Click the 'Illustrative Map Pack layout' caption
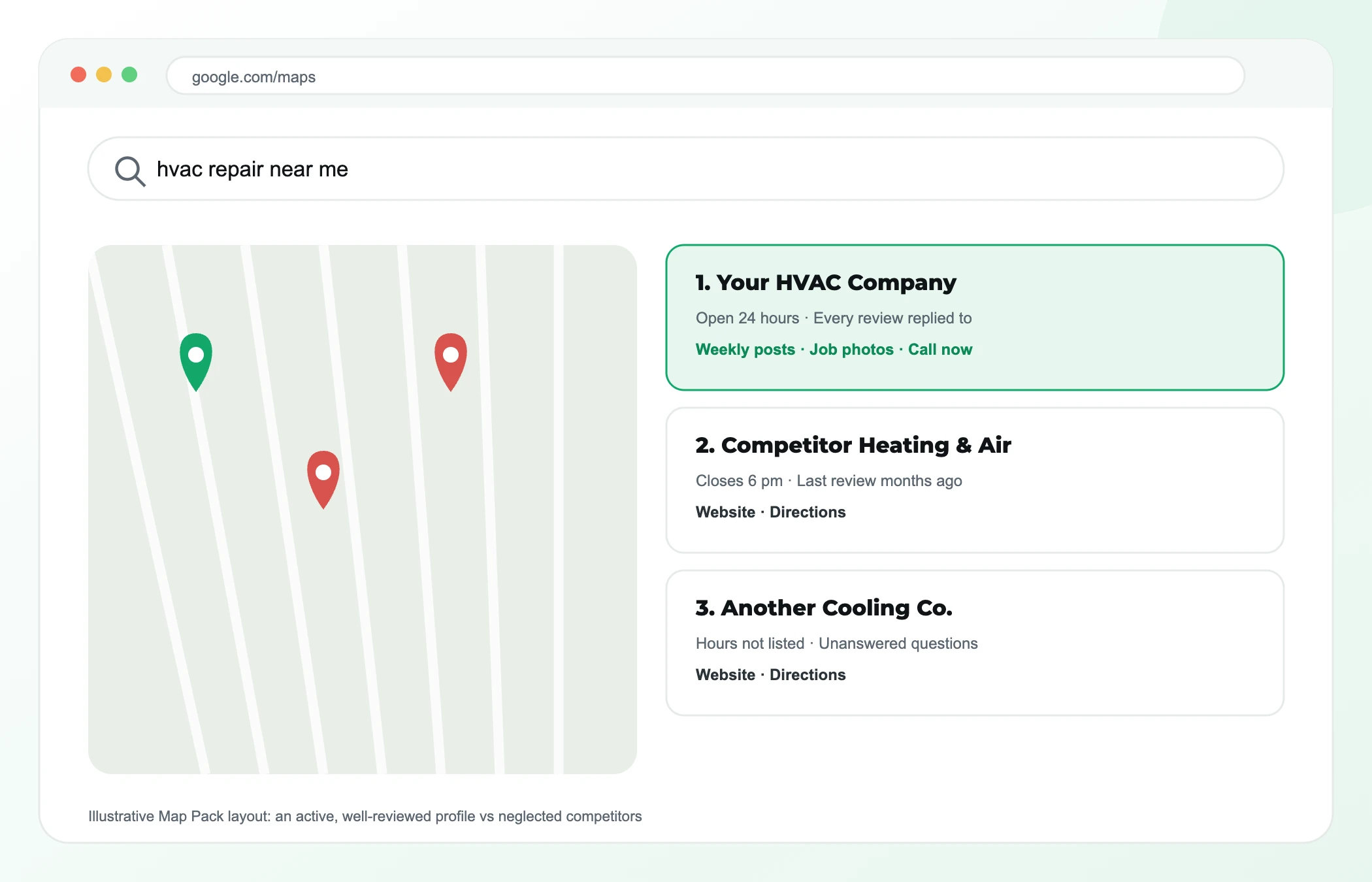 point(365,816)
